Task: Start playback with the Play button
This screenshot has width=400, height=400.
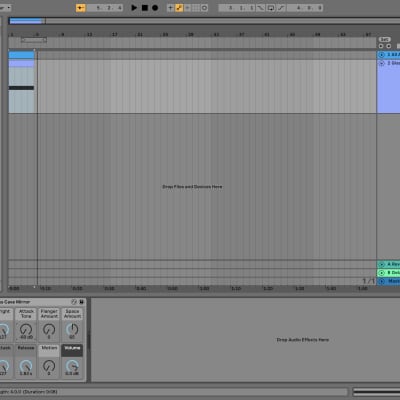Action: click(x=134, y=8)
